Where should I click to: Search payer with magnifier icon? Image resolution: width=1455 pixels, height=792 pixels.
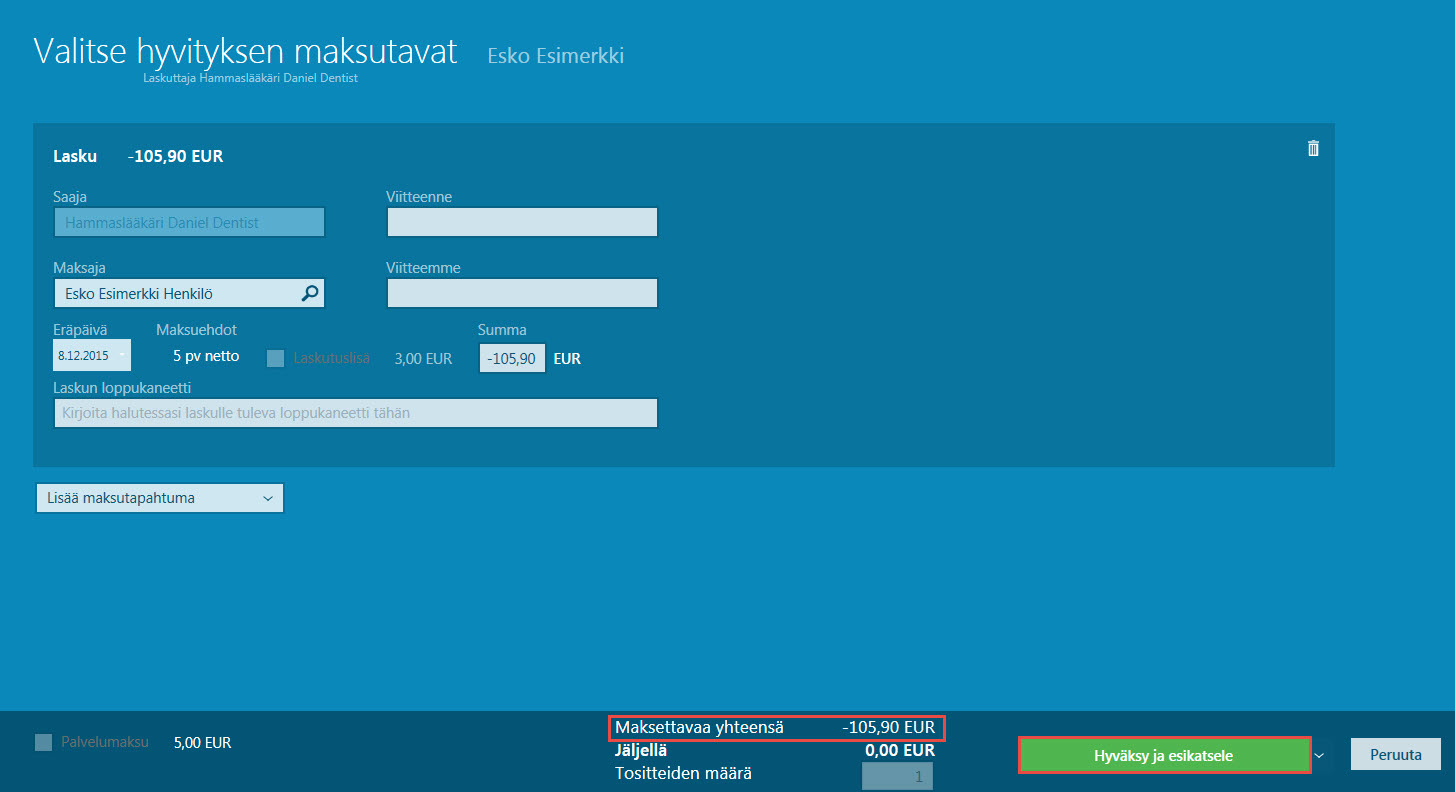[310, 293]
